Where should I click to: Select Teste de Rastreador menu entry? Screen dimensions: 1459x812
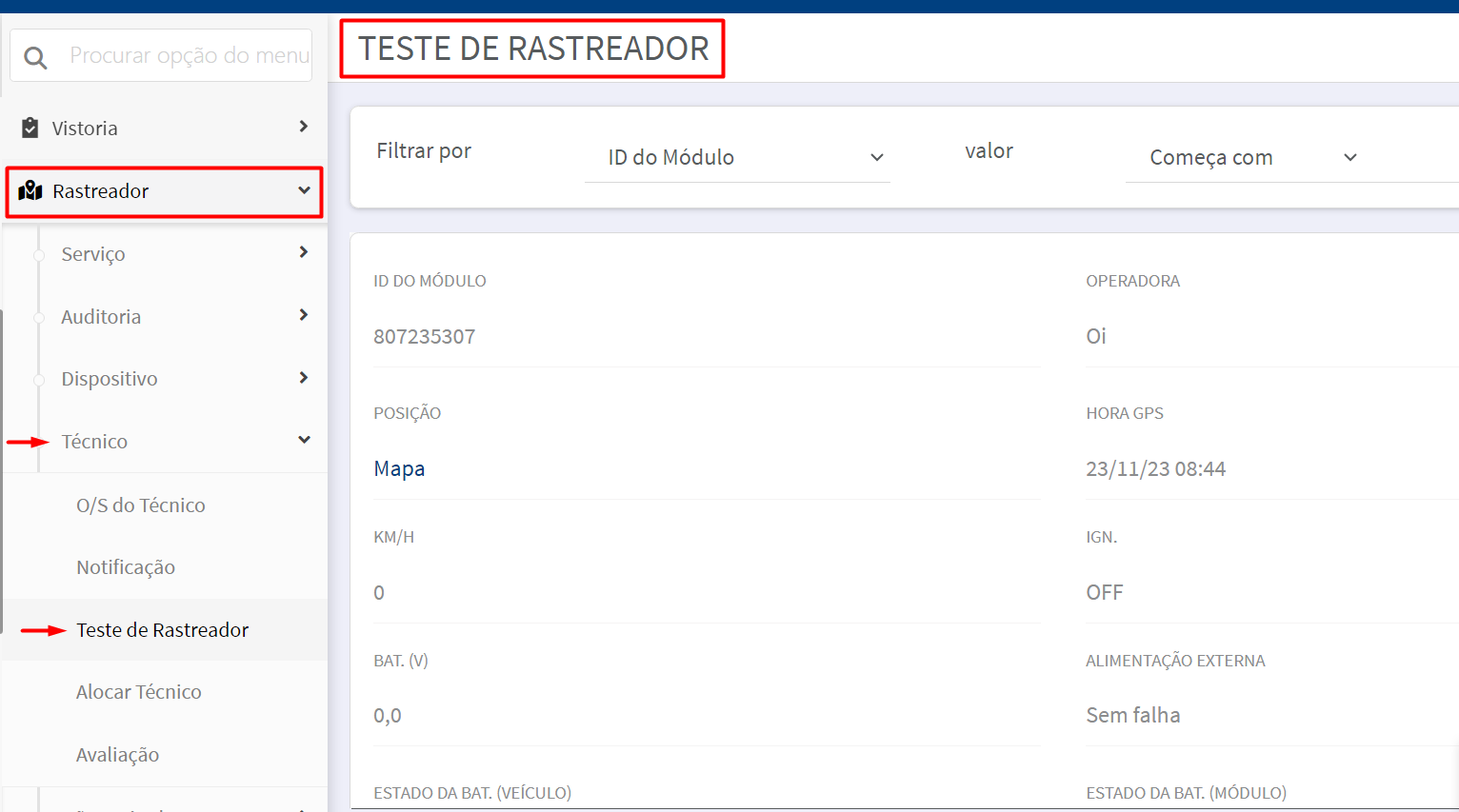(163, 629)
